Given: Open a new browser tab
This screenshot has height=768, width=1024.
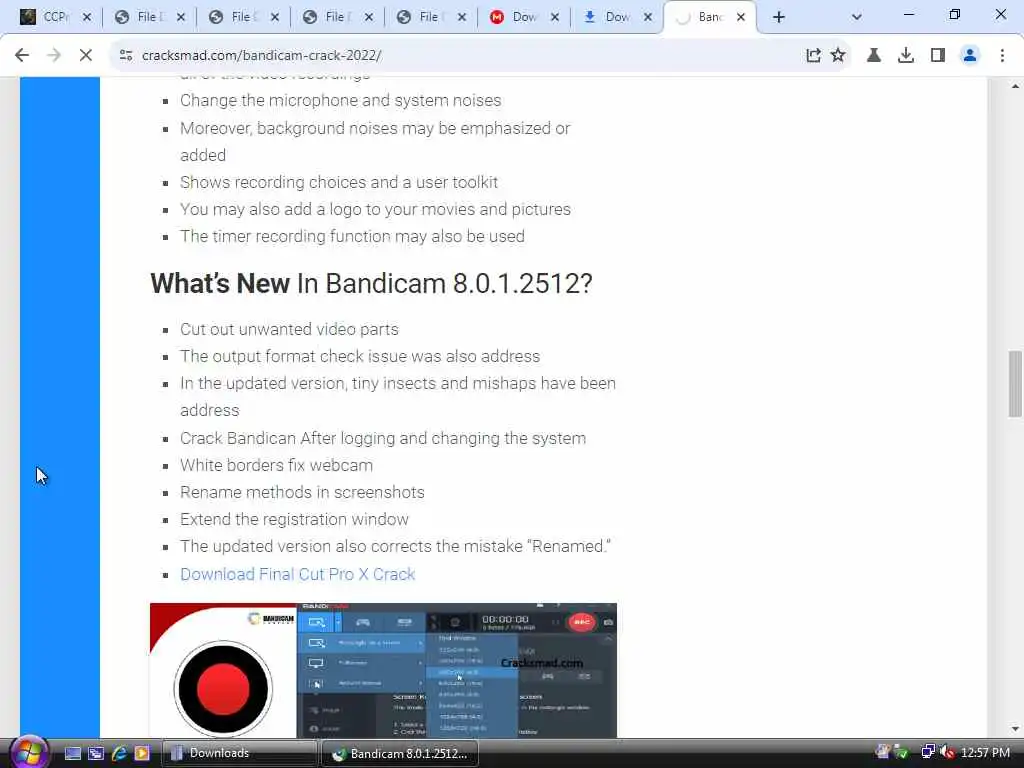Looking at the screenshot, I should pos(778,17).
